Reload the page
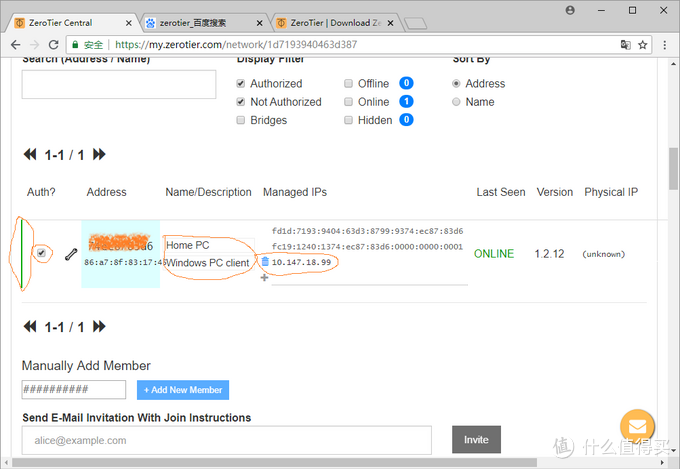680x469 pixels. point(53,45)
